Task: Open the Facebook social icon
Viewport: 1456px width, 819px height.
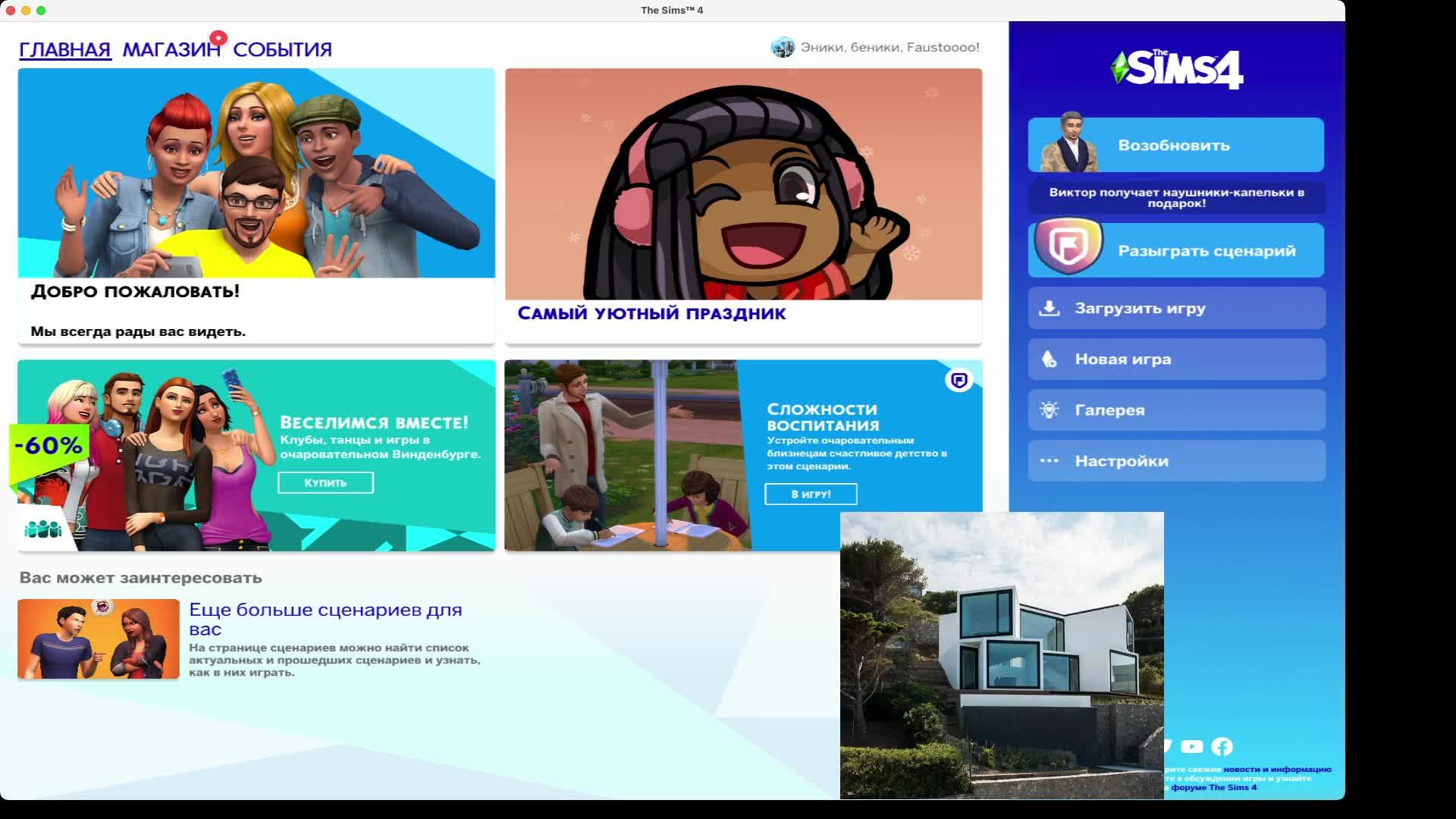Action: [1222, 747]
